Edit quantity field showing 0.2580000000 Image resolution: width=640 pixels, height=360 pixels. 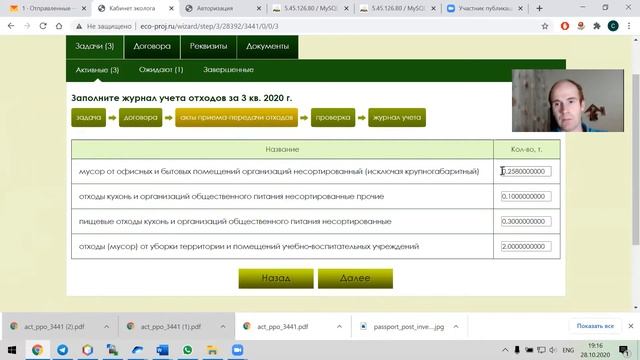pyautogui.click(x=526, y=171)
